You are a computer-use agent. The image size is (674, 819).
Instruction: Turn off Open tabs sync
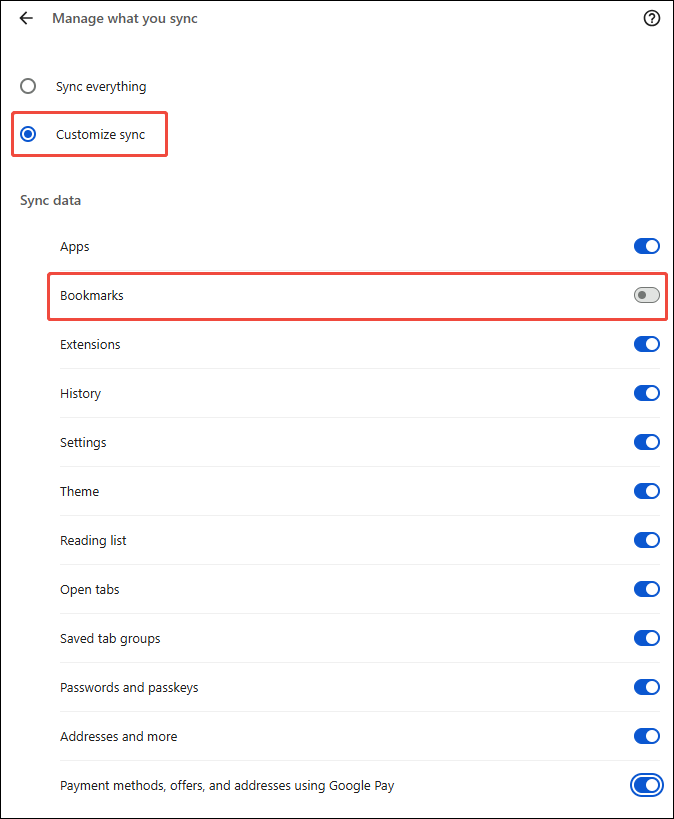pos(647,589)
